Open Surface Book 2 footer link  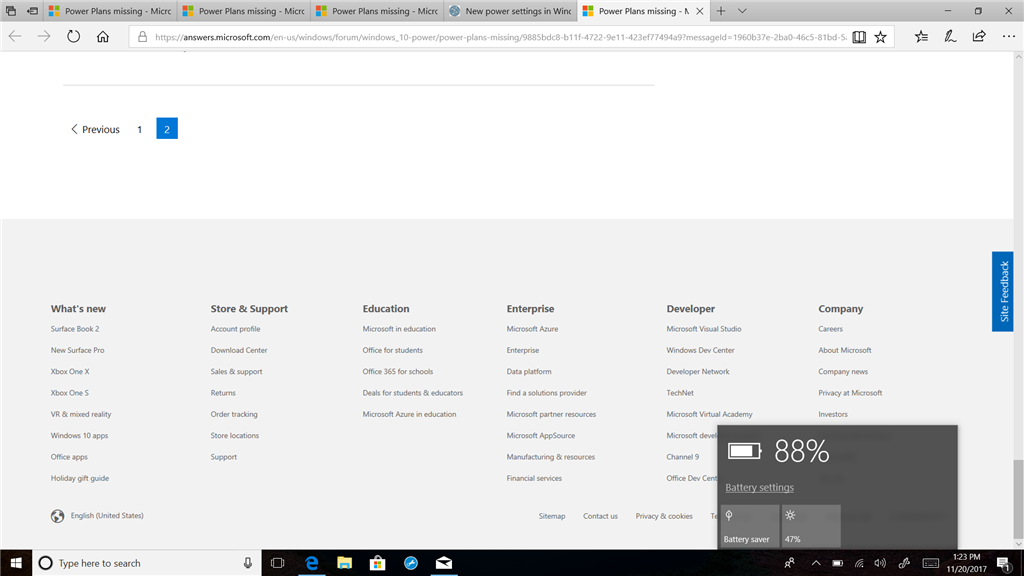tap(75, 329)
